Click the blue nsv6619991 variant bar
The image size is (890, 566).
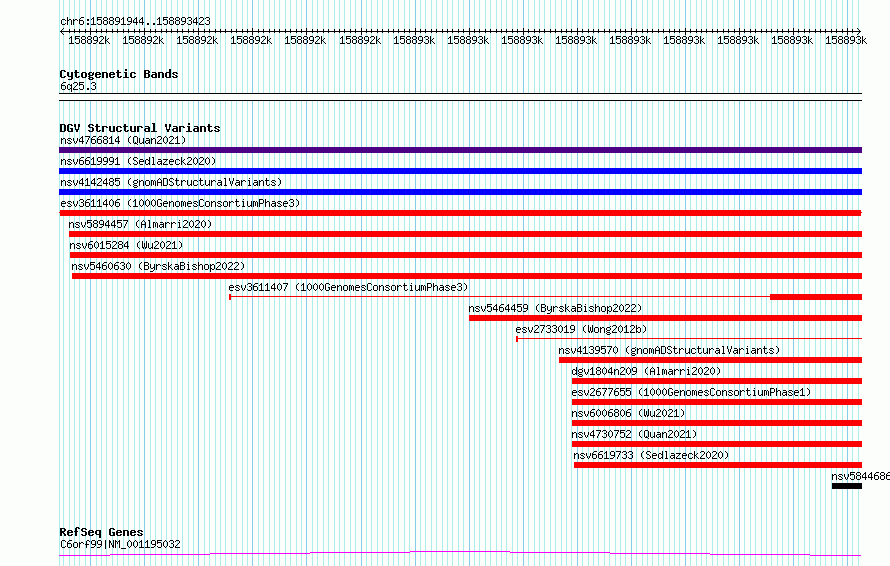[460, 171]
